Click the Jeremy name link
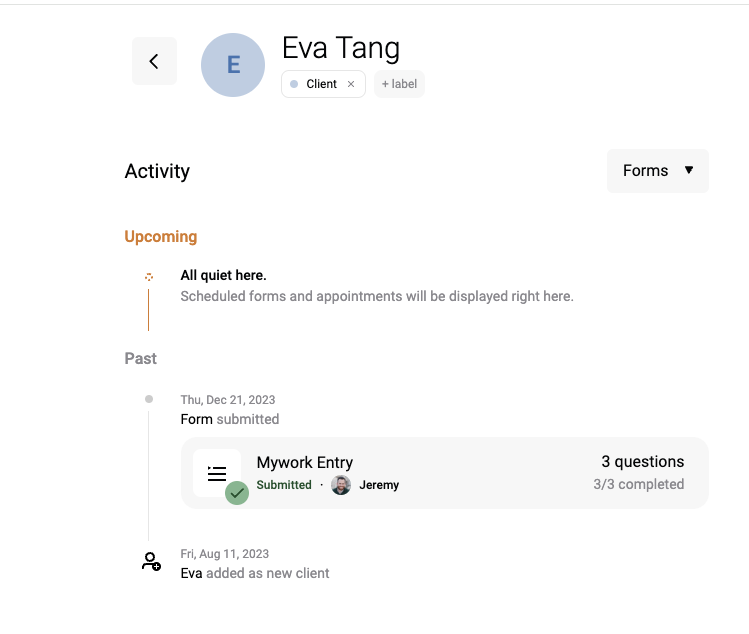This screenshot has width=749, height=634. tap(379, 485)
